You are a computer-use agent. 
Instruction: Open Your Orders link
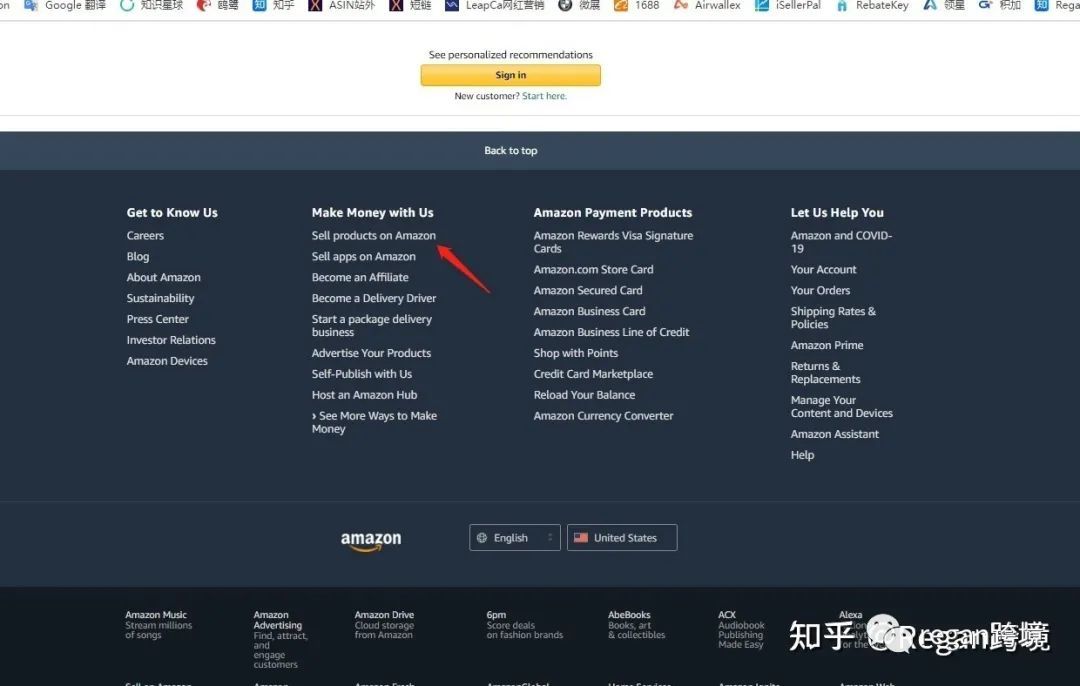820,291
